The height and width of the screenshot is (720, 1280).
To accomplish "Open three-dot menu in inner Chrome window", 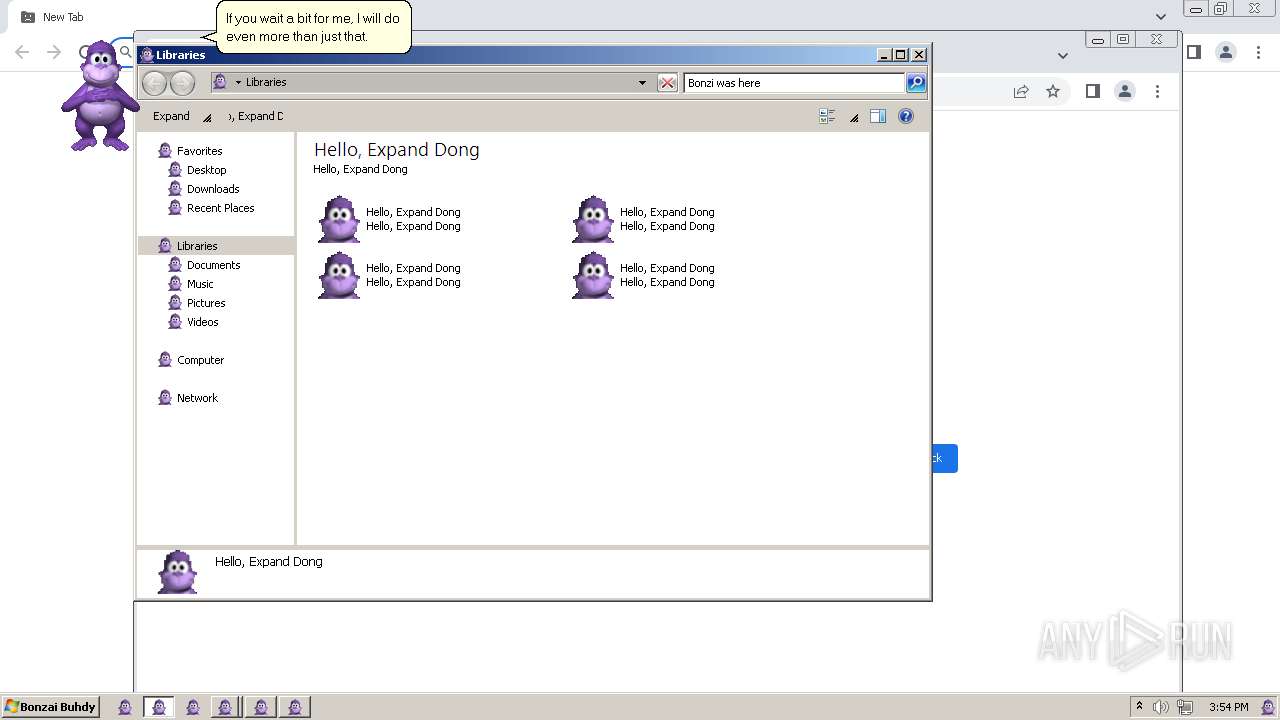I will click(1157, 91).
